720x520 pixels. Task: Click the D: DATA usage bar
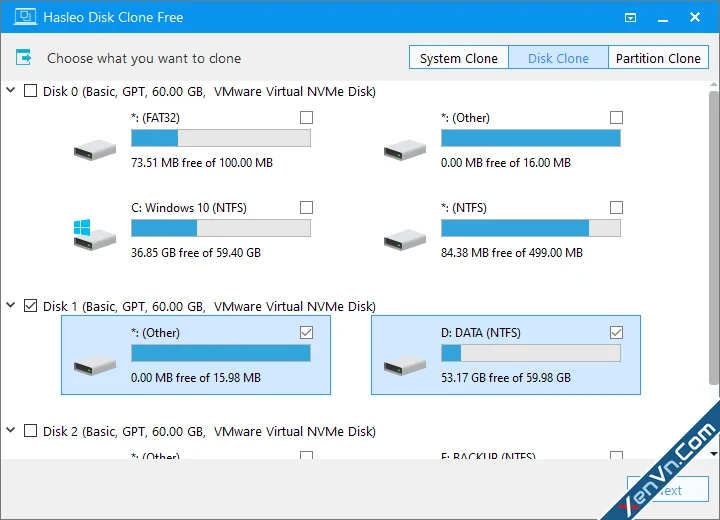coord(531,353)
